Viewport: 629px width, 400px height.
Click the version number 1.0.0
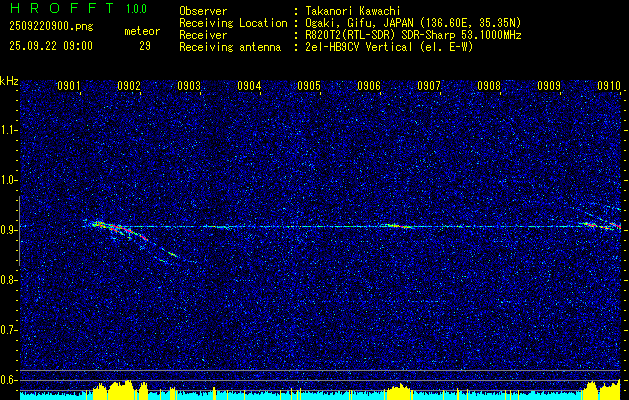pyautogui.click(x=136, y=9)
